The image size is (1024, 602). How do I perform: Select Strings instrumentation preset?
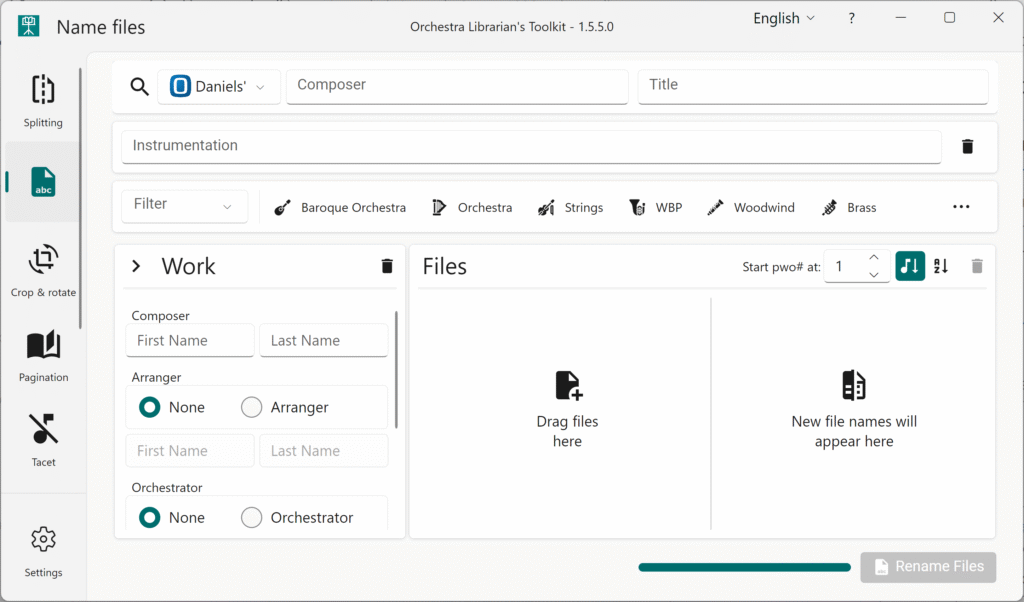coord(571,208)
